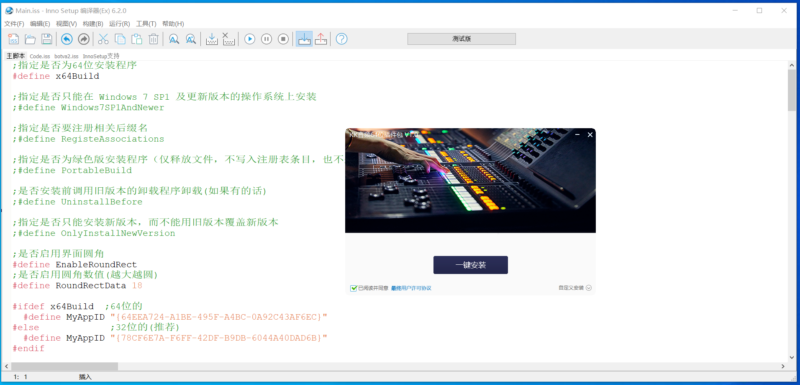
Task: Open the 文件(F) menu
Action: click(14, 24)
